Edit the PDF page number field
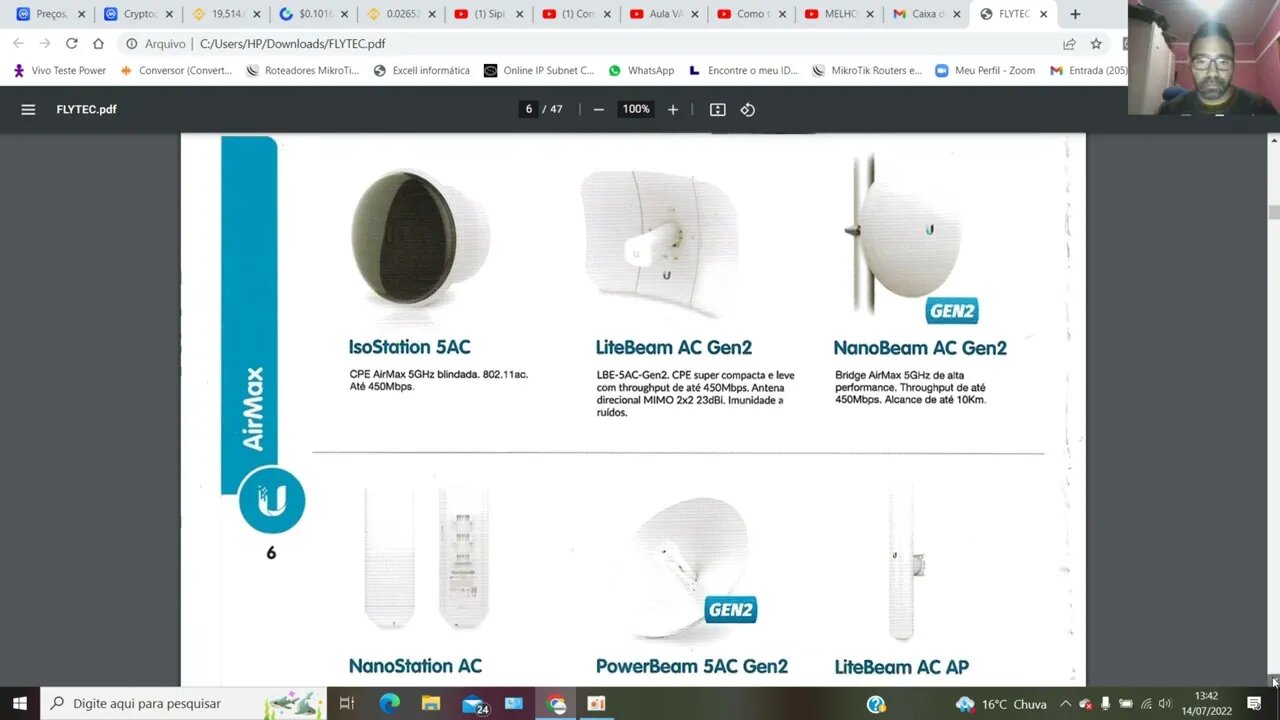This screenshot has width=1280, height=720. point(529,109)
